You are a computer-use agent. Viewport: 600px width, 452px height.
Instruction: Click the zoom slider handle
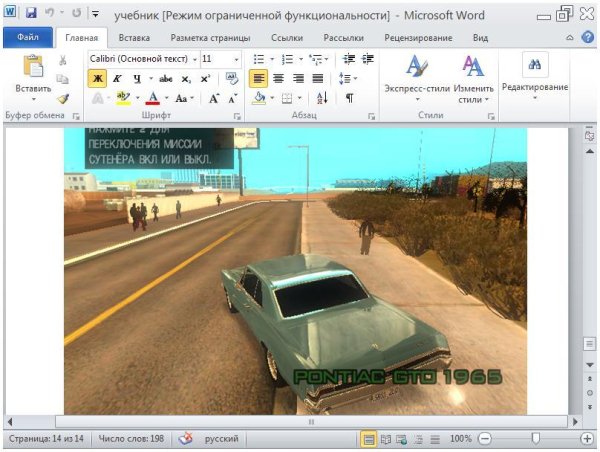click(536, 439)
